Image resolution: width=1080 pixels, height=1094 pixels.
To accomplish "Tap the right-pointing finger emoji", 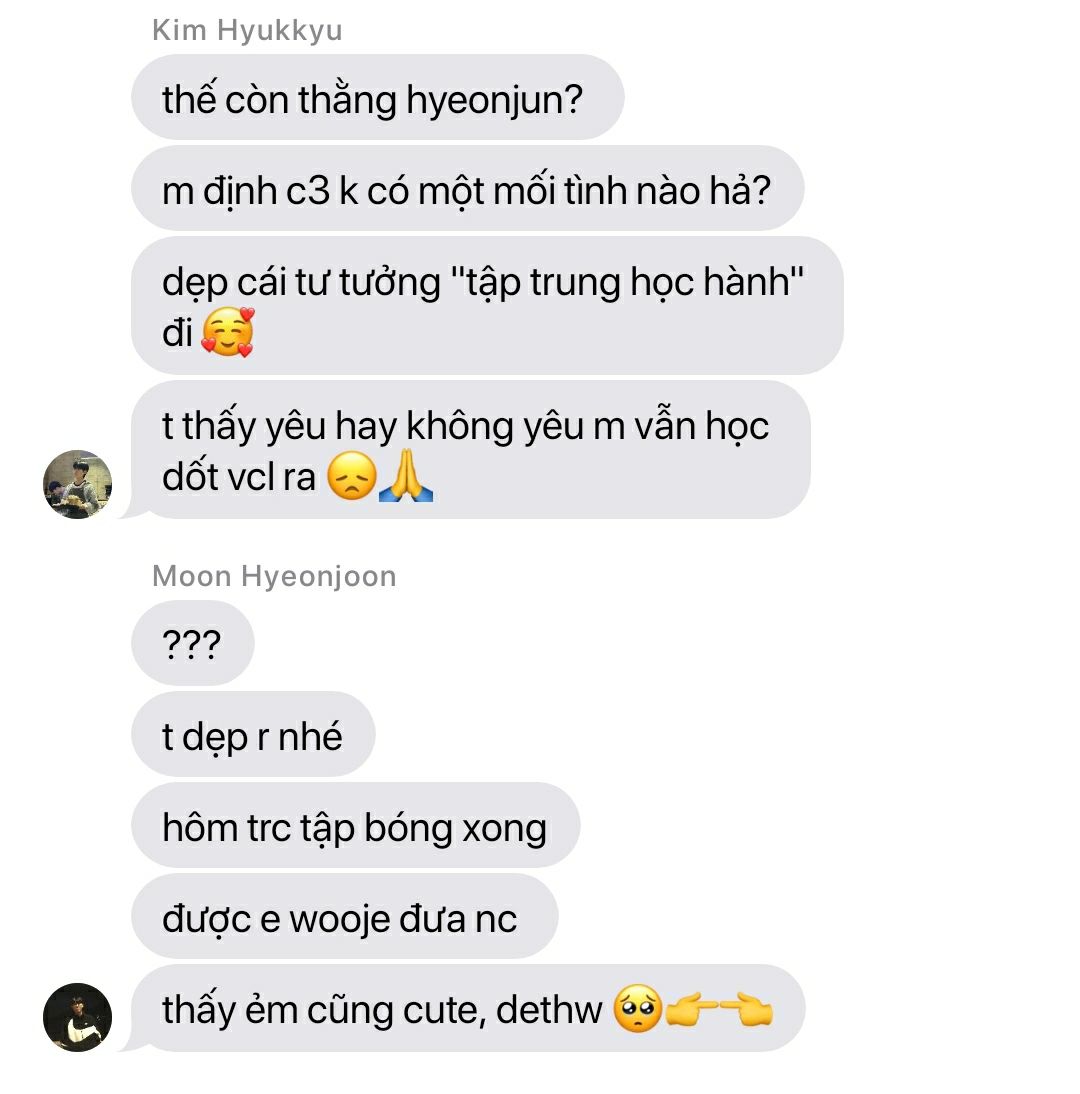I will click(691, 1009).
